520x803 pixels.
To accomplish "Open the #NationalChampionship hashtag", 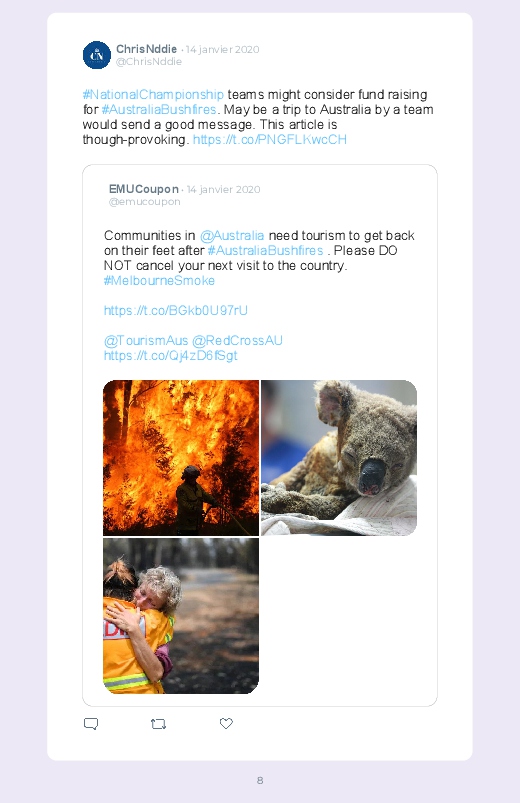I will (x=153, y=95).
